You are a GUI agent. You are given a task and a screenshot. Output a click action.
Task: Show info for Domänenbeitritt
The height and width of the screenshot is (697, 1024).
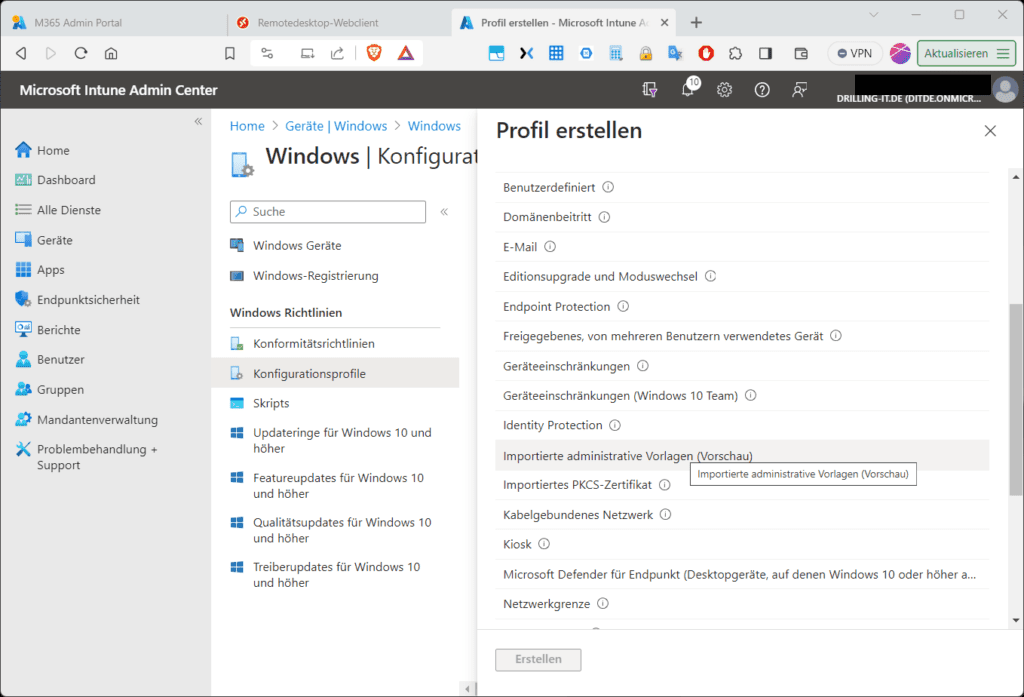pos(604,217)
